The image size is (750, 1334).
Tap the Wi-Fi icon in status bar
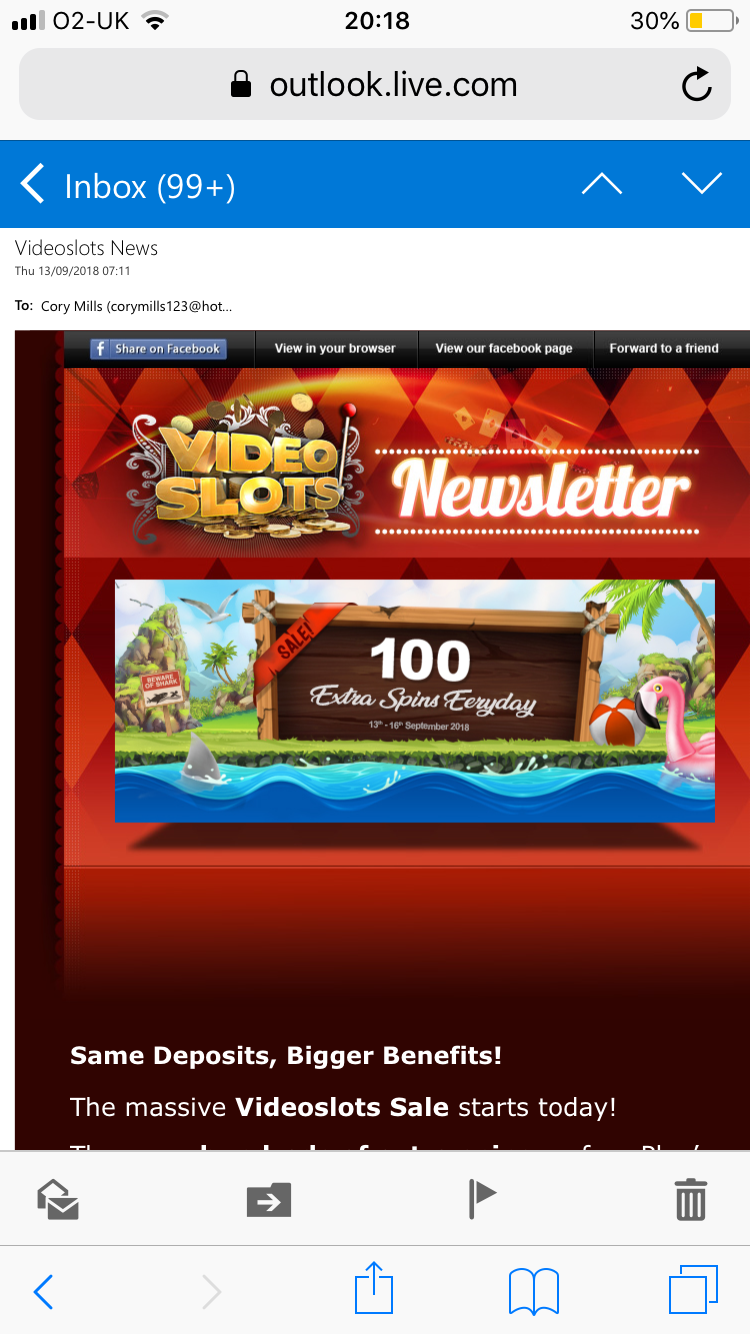(154, 21)
